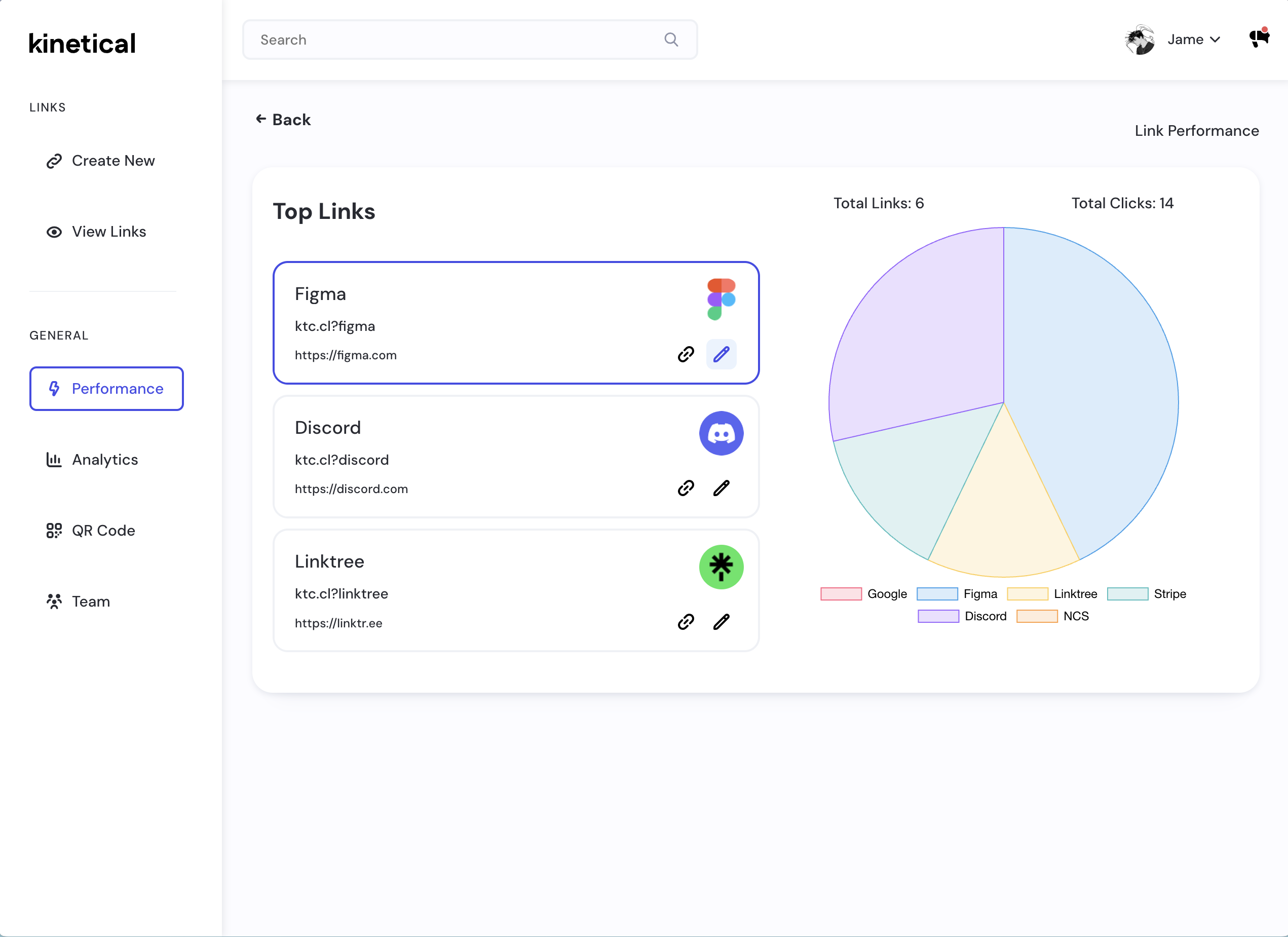Click Jame's profile avatar
This screenshot has height=937, width=1288.
point(1140,40)
